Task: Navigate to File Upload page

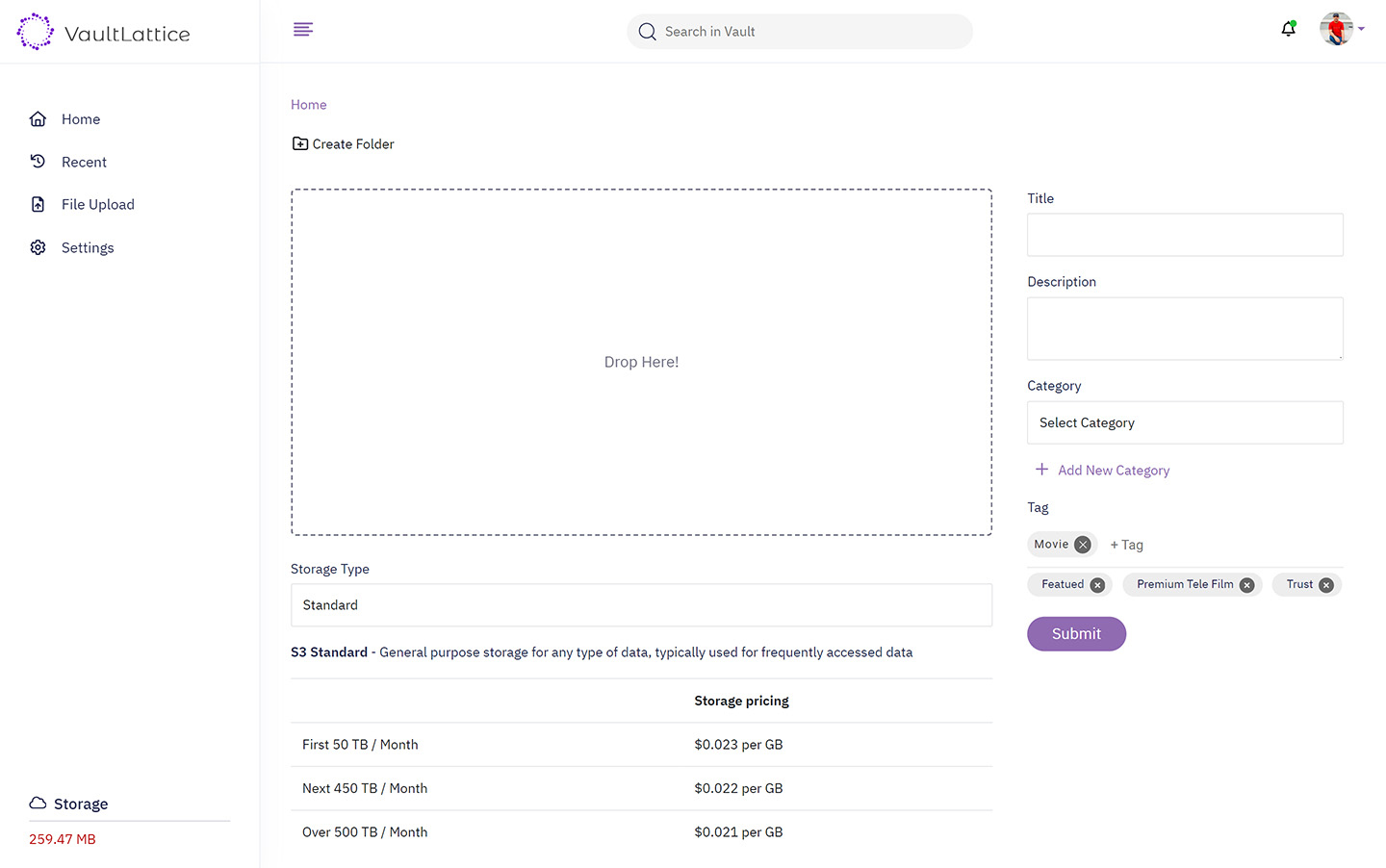Action: click(x=97, y=205)
